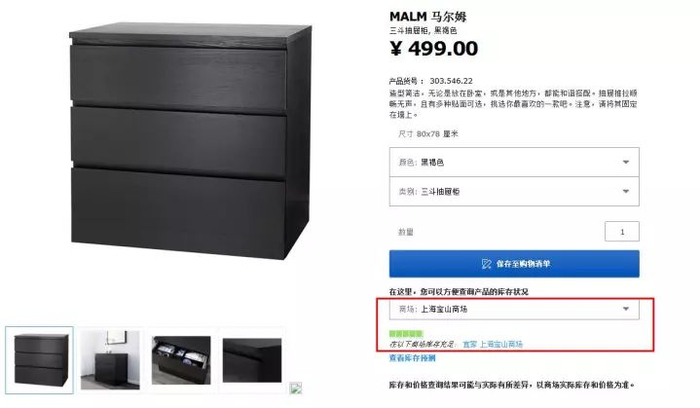Screen dimensions: 700x408
Task: Open the 类别: 三斗抽屉柜 category dropdown
Action: point(514,192)
